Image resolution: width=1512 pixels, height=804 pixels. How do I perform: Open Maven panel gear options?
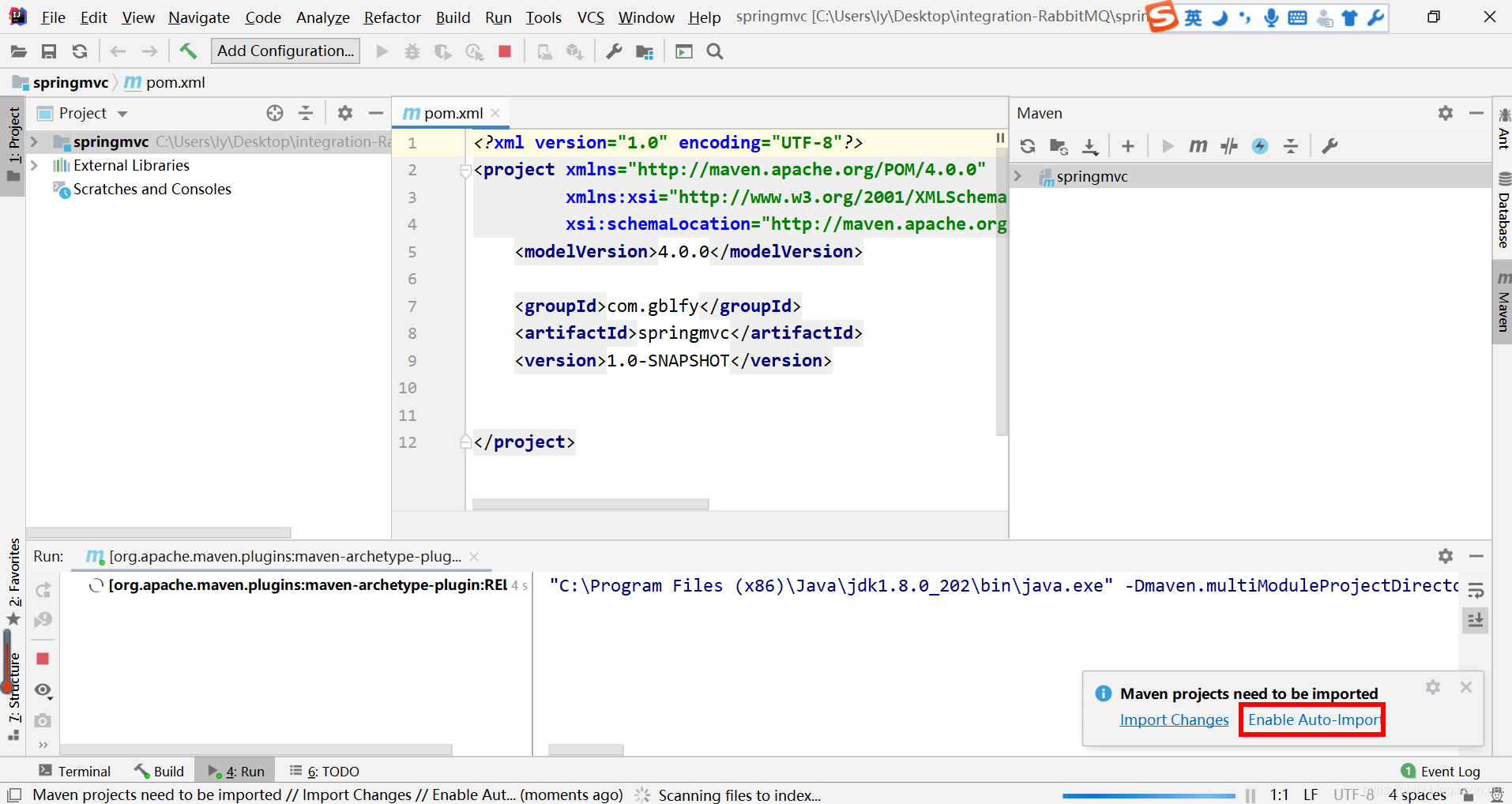1446,113
